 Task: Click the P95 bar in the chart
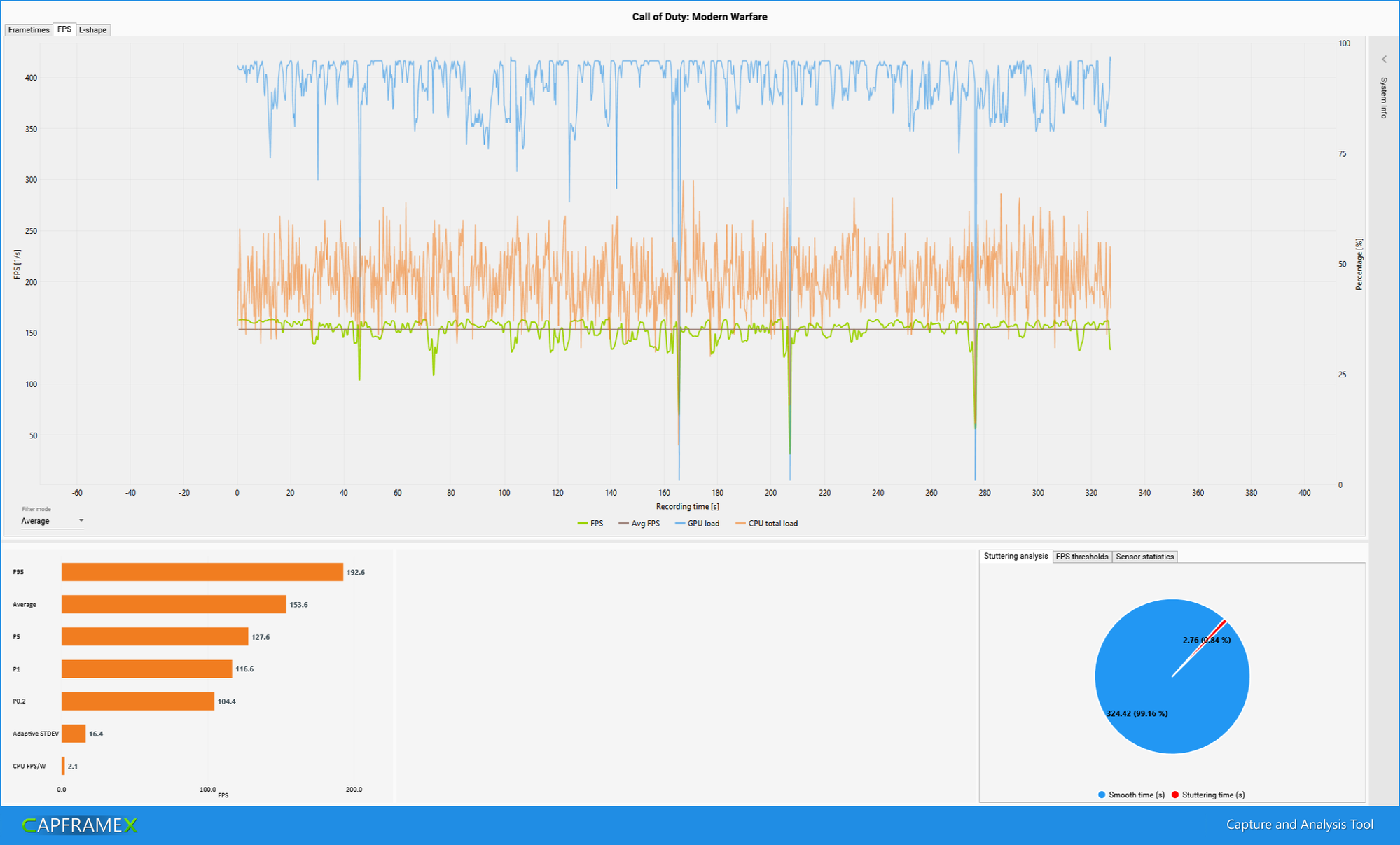202,572
